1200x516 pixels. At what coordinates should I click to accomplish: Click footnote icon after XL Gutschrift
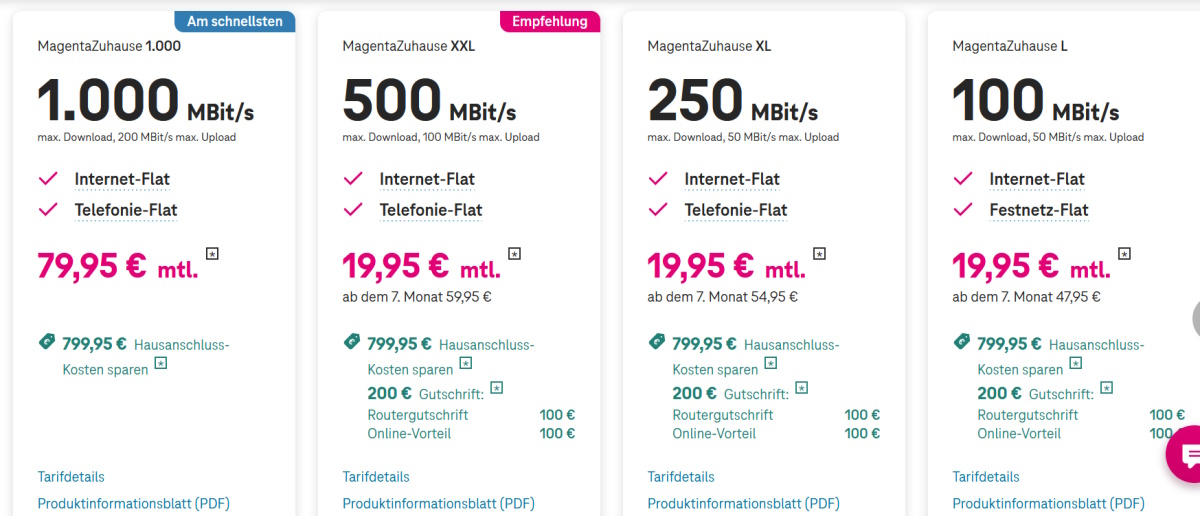click(x=801, y=388)
